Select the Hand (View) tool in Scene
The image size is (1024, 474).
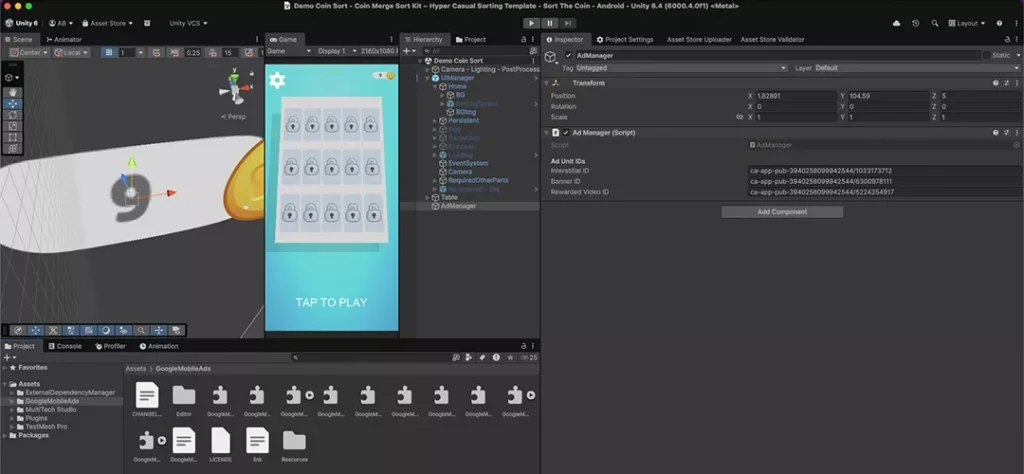[12, 93]
